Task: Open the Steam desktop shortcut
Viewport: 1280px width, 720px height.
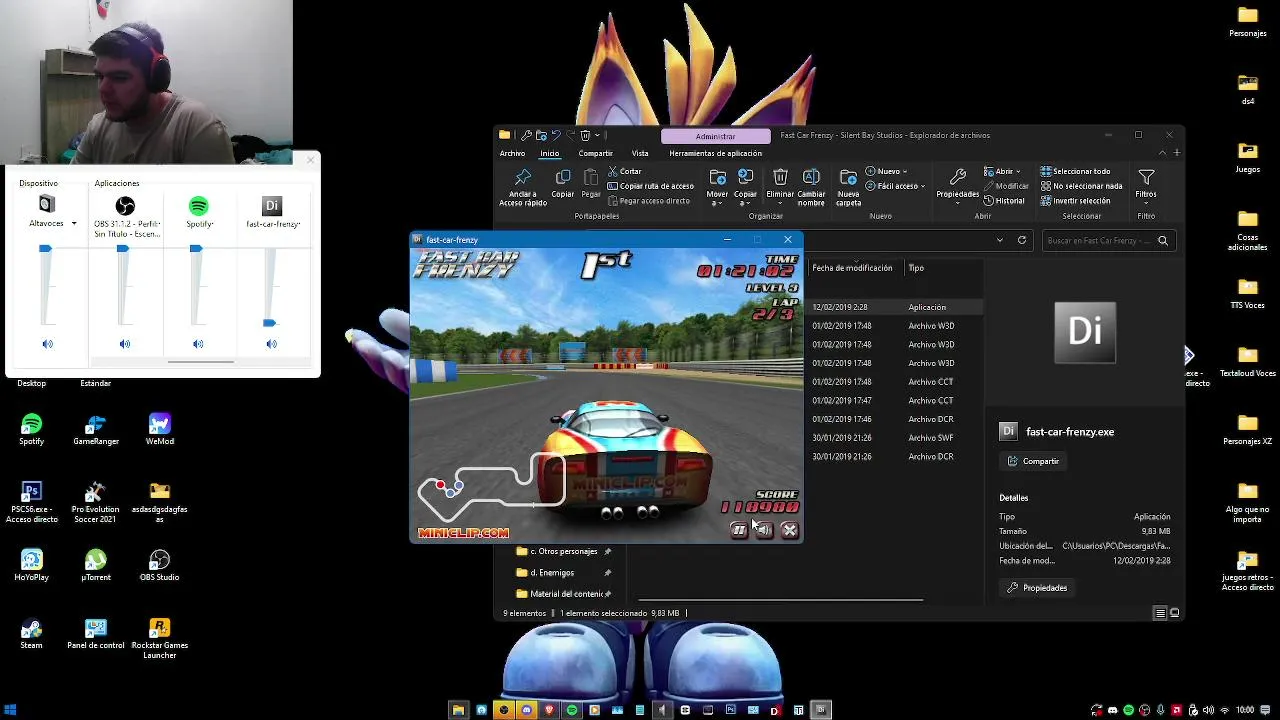Action: pos(31,634)
